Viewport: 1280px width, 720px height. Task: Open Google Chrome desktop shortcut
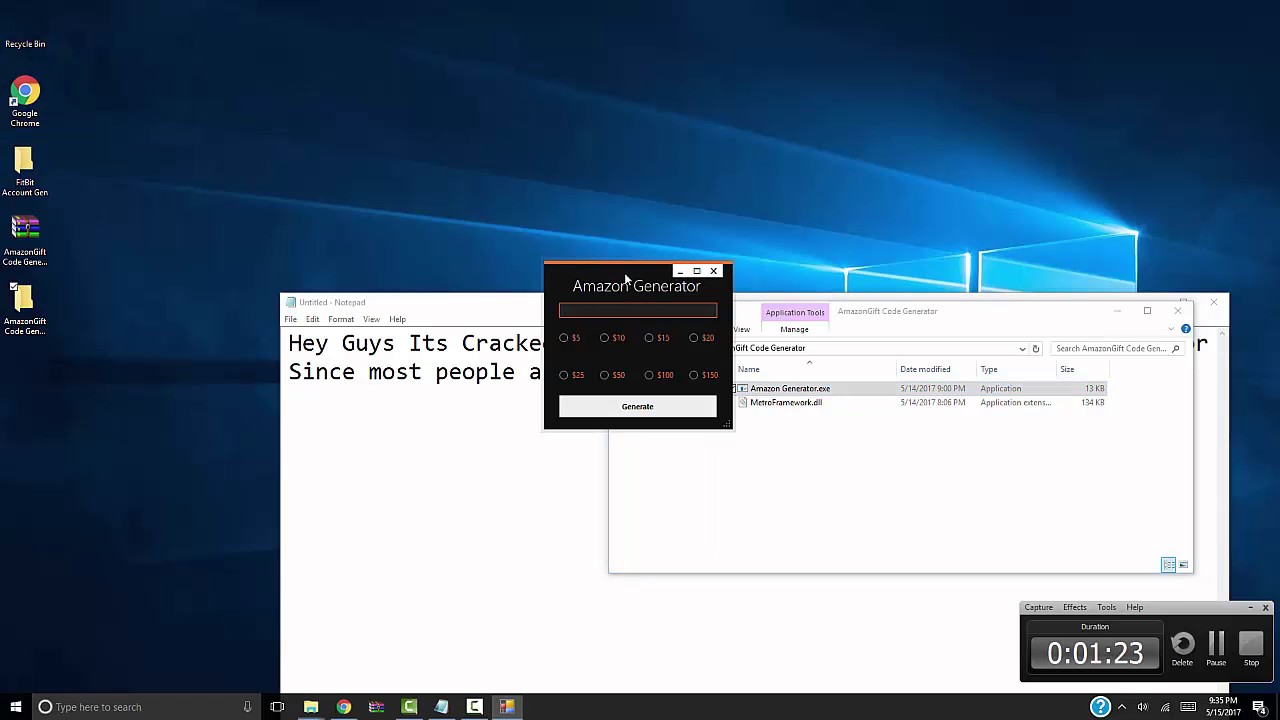click(x=25, y=103)
